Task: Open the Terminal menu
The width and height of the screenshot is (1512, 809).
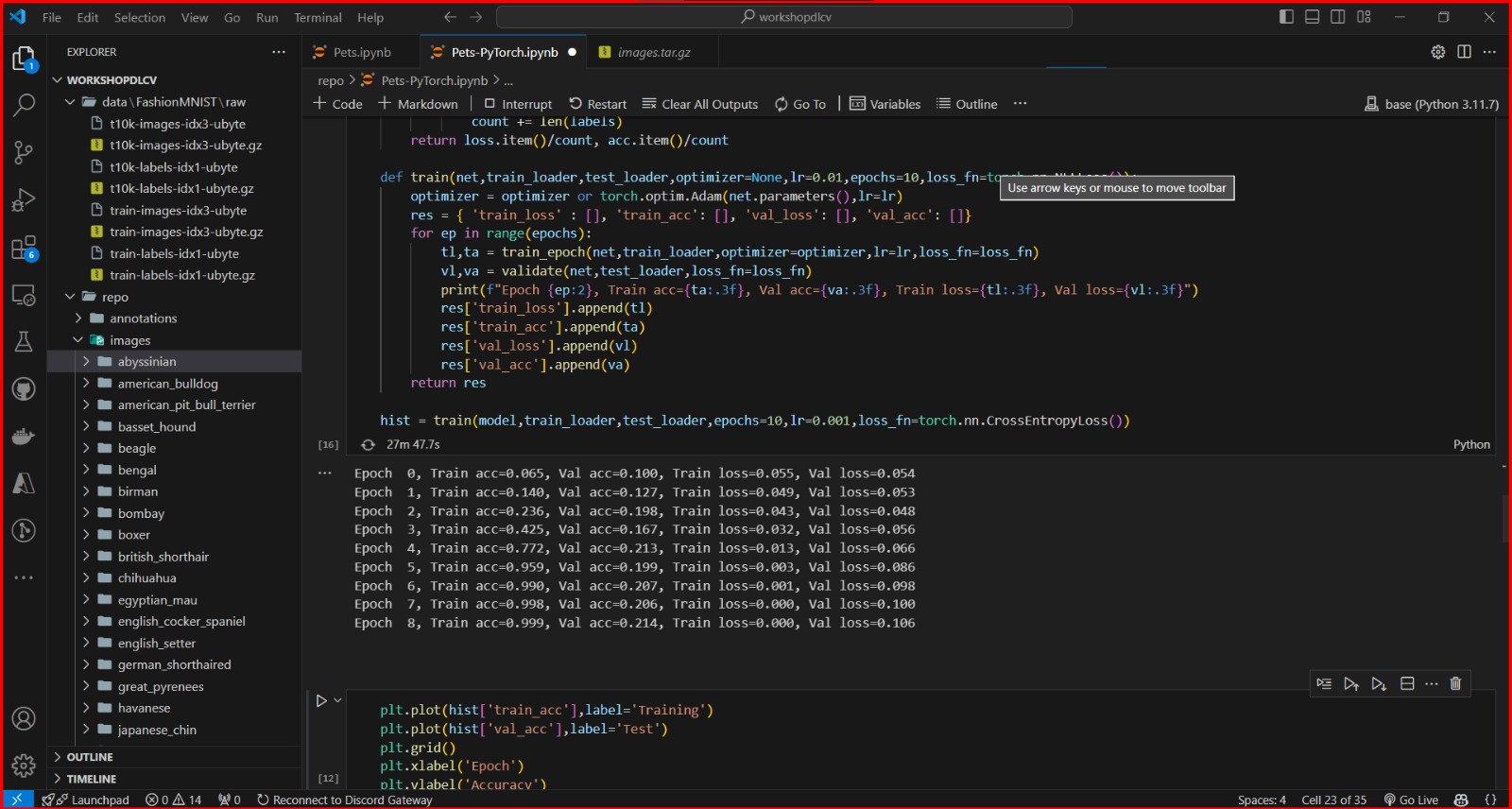Action: (318, 17)
